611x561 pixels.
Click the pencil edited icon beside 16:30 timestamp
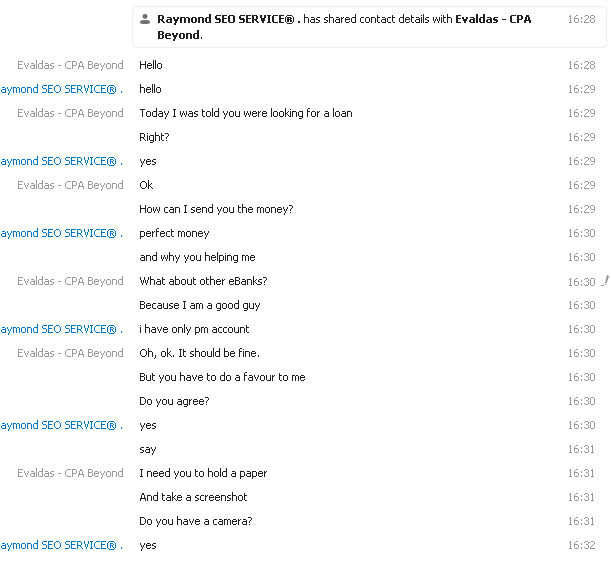(605, 281)
